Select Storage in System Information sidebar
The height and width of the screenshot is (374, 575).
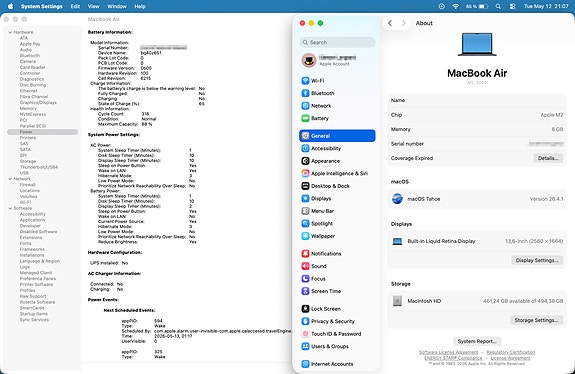tap(28, 161)
